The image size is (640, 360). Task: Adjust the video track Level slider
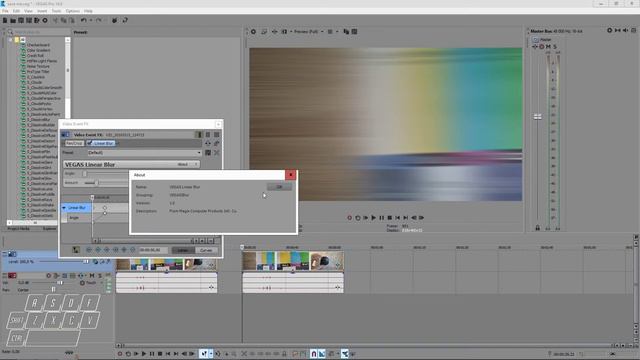coord(86,262)
